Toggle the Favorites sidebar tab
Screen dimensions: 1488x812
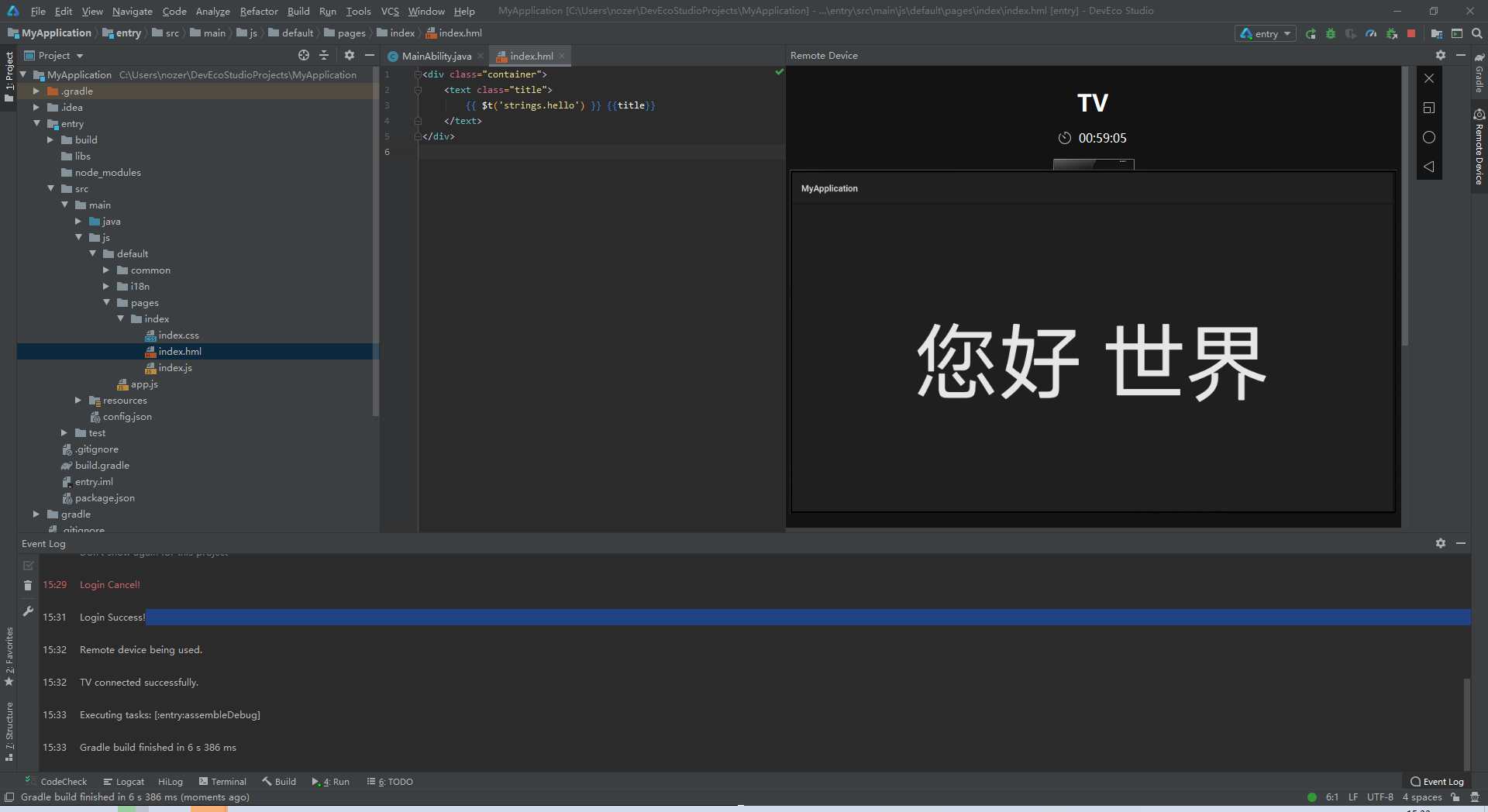click(9, 657)
